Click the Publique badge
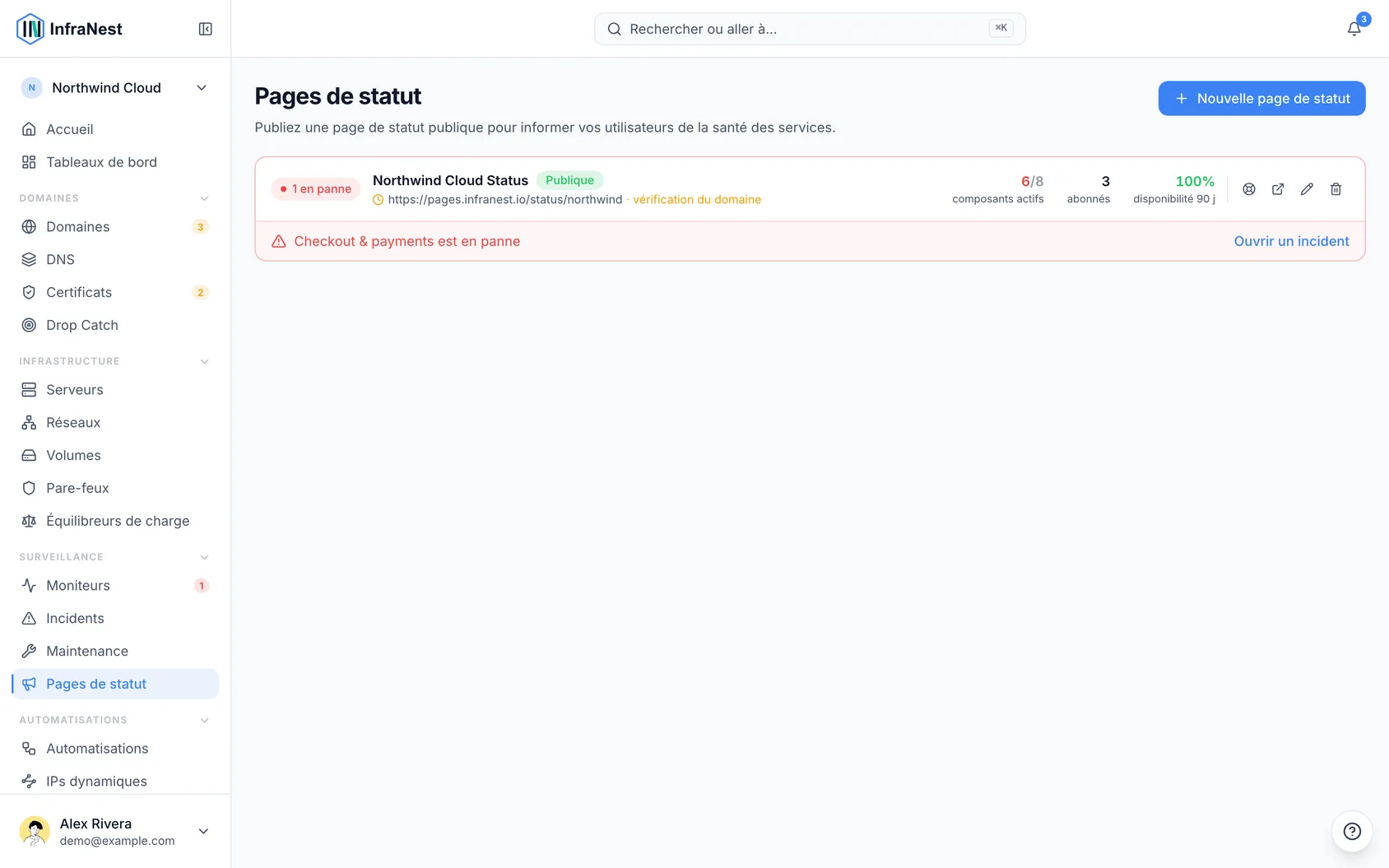The image size is (1389, 868). pos(569,180)
